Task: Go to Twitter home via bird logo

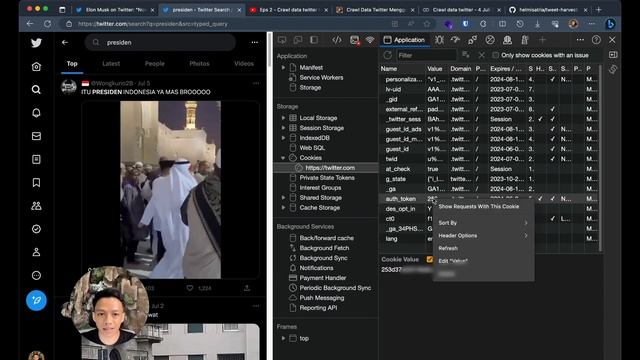Action: 36,43
